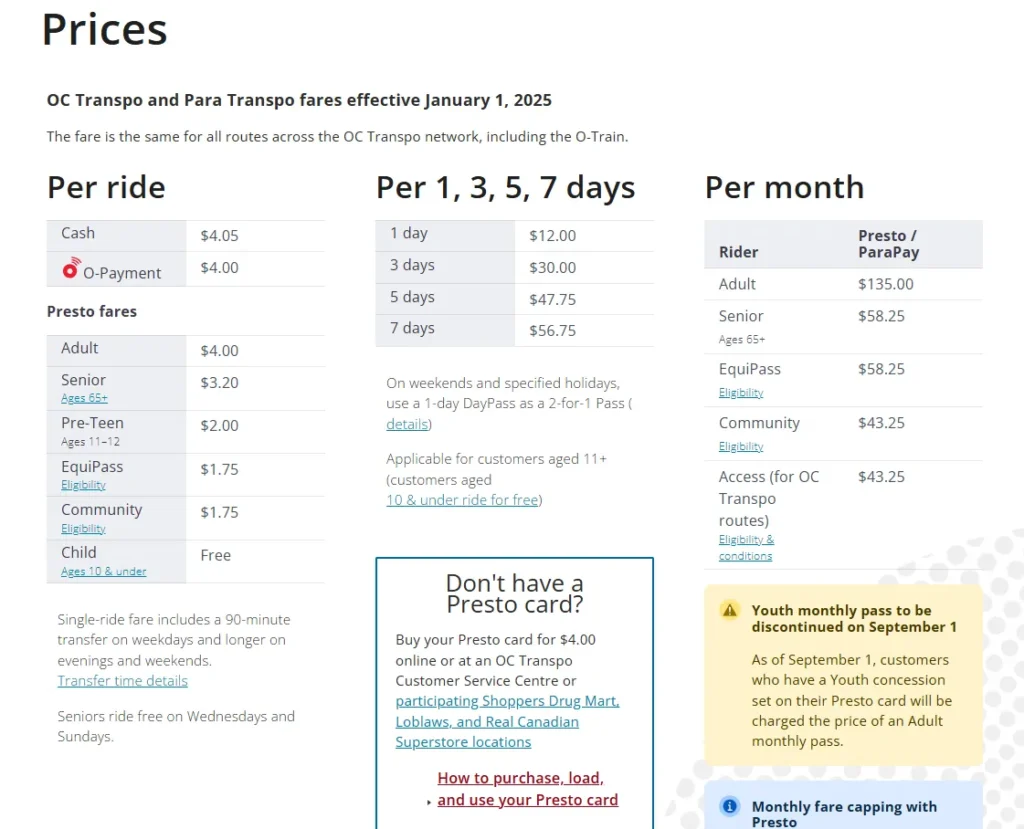1024x829 pixels.
Task: Click the blue info circle icon
Action: click(730, 806)
